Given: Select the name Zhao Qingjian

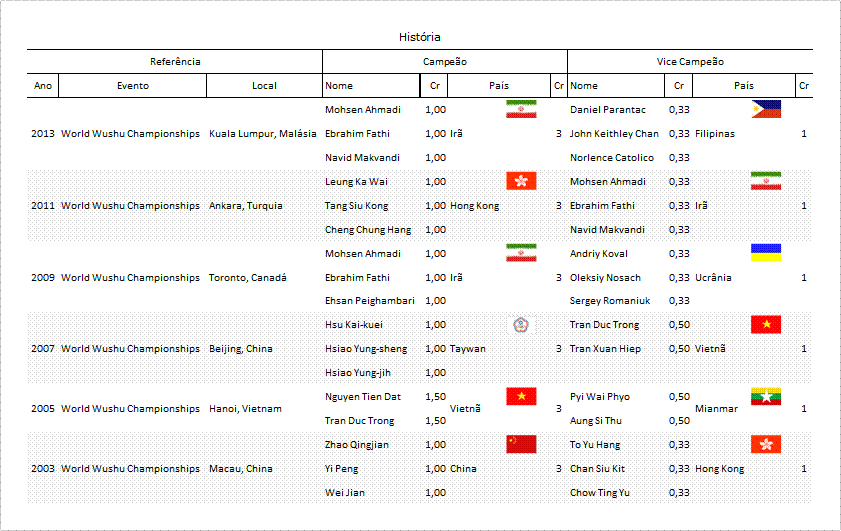Looking at the screenshot, I should click(357, 445).
